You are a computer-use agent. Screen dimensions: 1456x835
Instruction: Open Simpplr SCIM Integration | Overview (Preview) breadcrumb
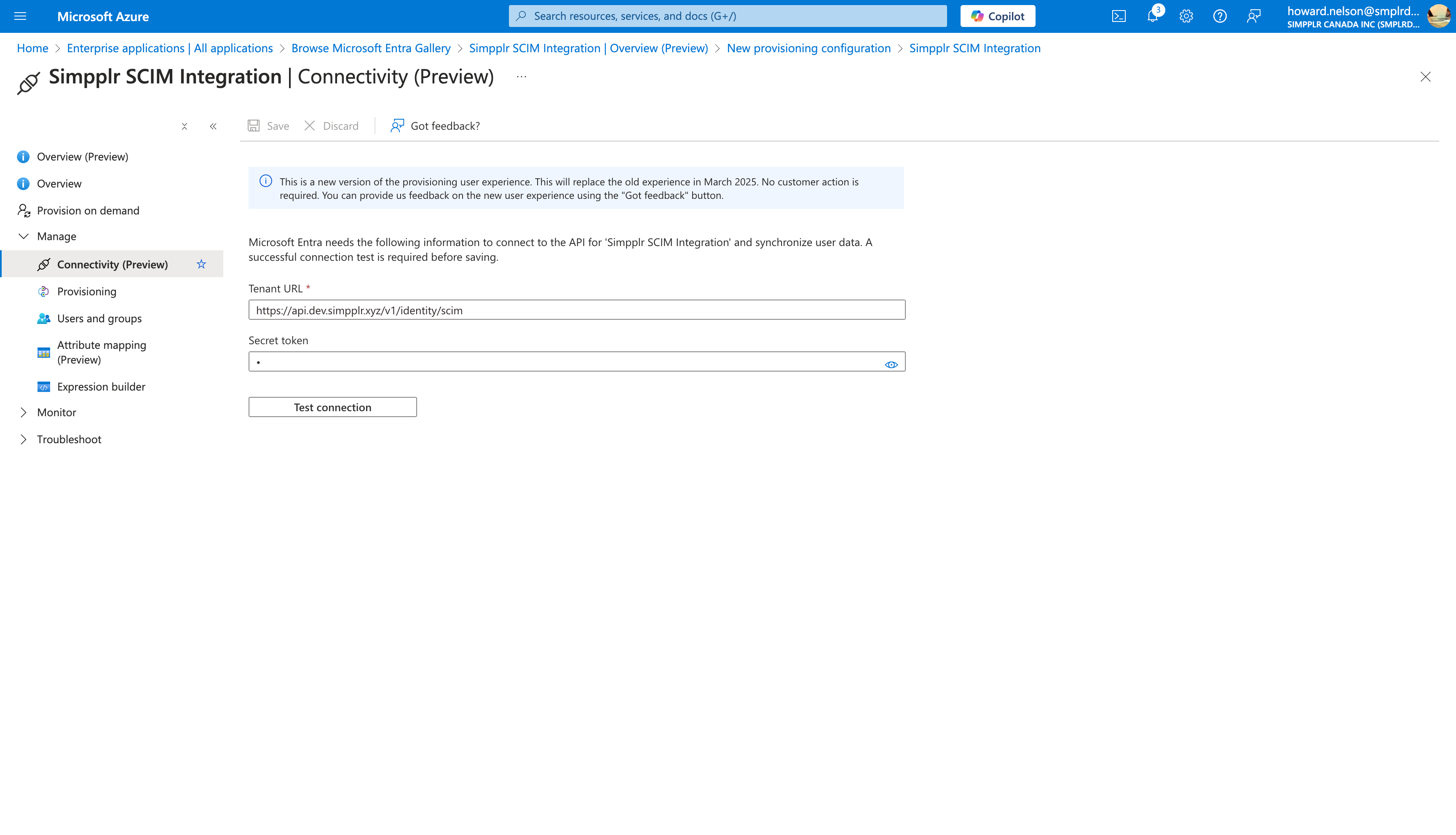click(x=589, y=48)
